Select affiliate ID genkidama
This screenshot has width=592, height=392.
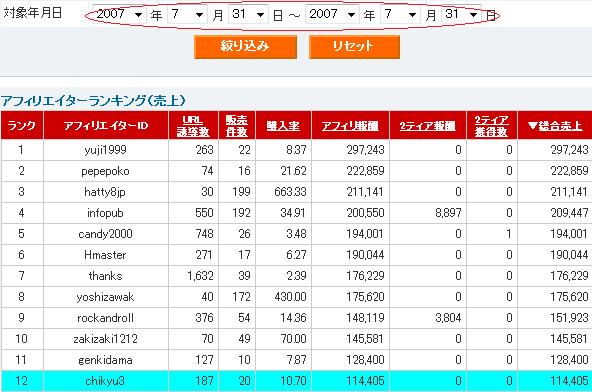105,360
